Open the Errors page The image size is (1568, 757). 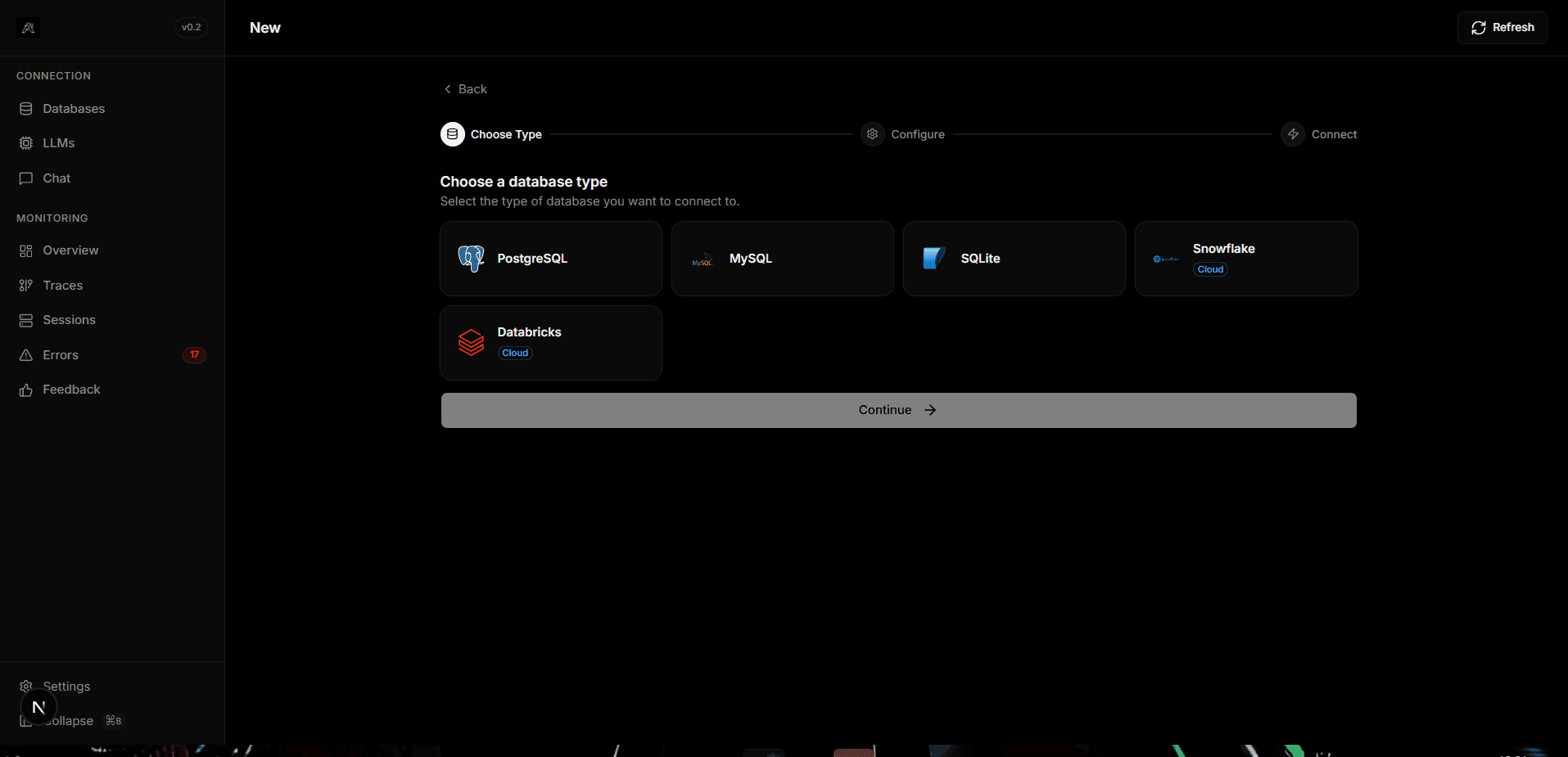[112, 355]
